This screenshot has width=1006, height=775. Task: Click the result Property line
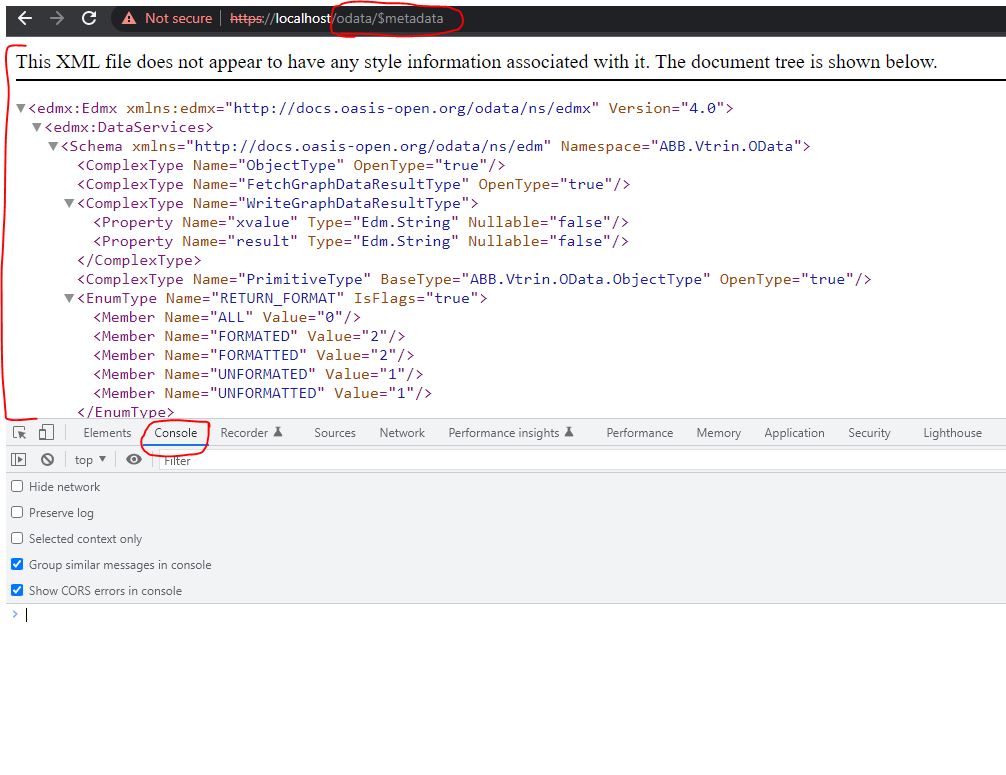pos(361,241)
